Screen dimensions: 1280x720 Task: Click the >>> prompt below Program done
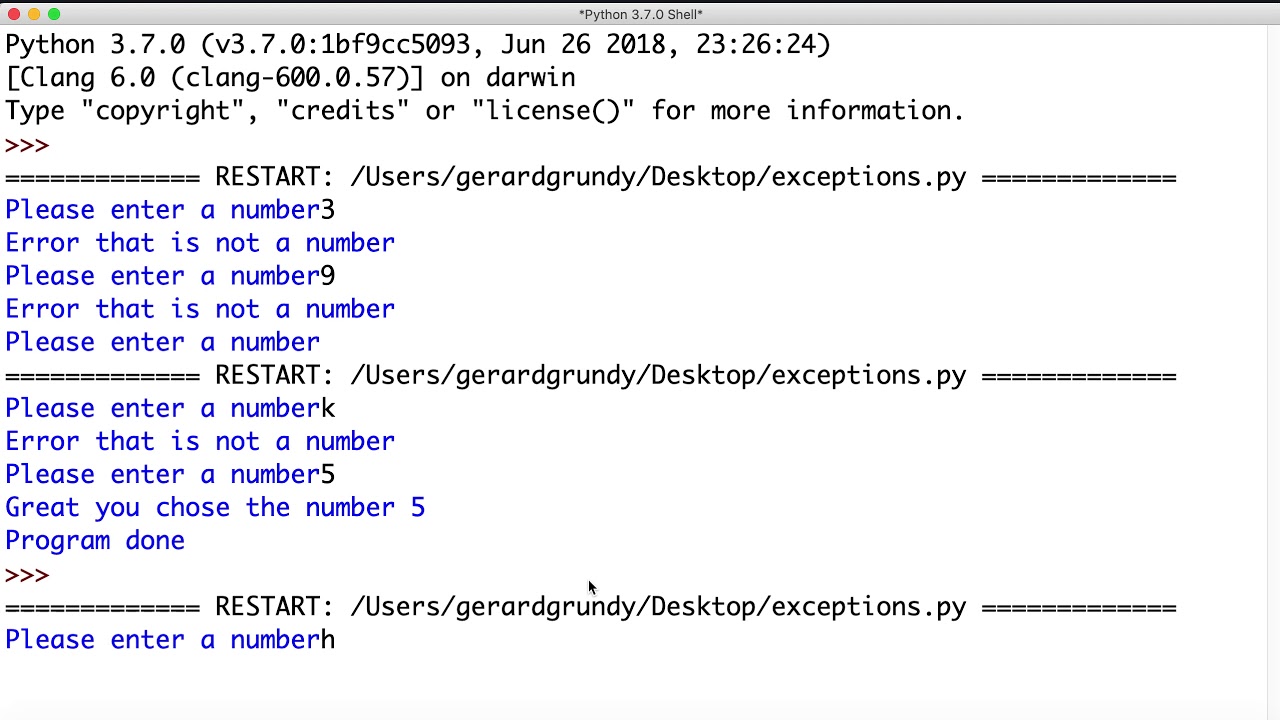tap(27, 575)
